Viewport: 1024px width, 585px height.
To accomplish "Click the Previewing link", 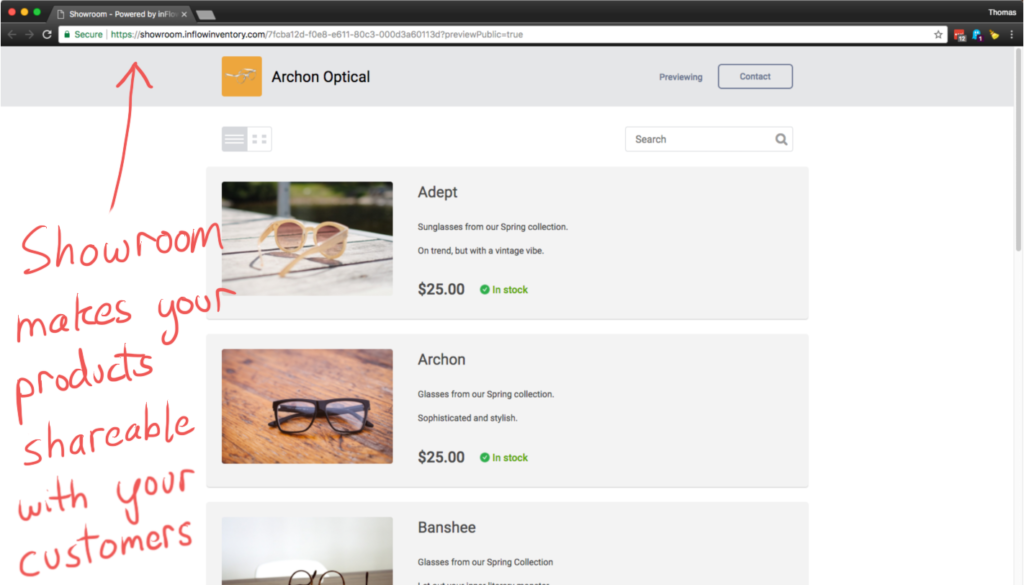I will coord(680,77).
